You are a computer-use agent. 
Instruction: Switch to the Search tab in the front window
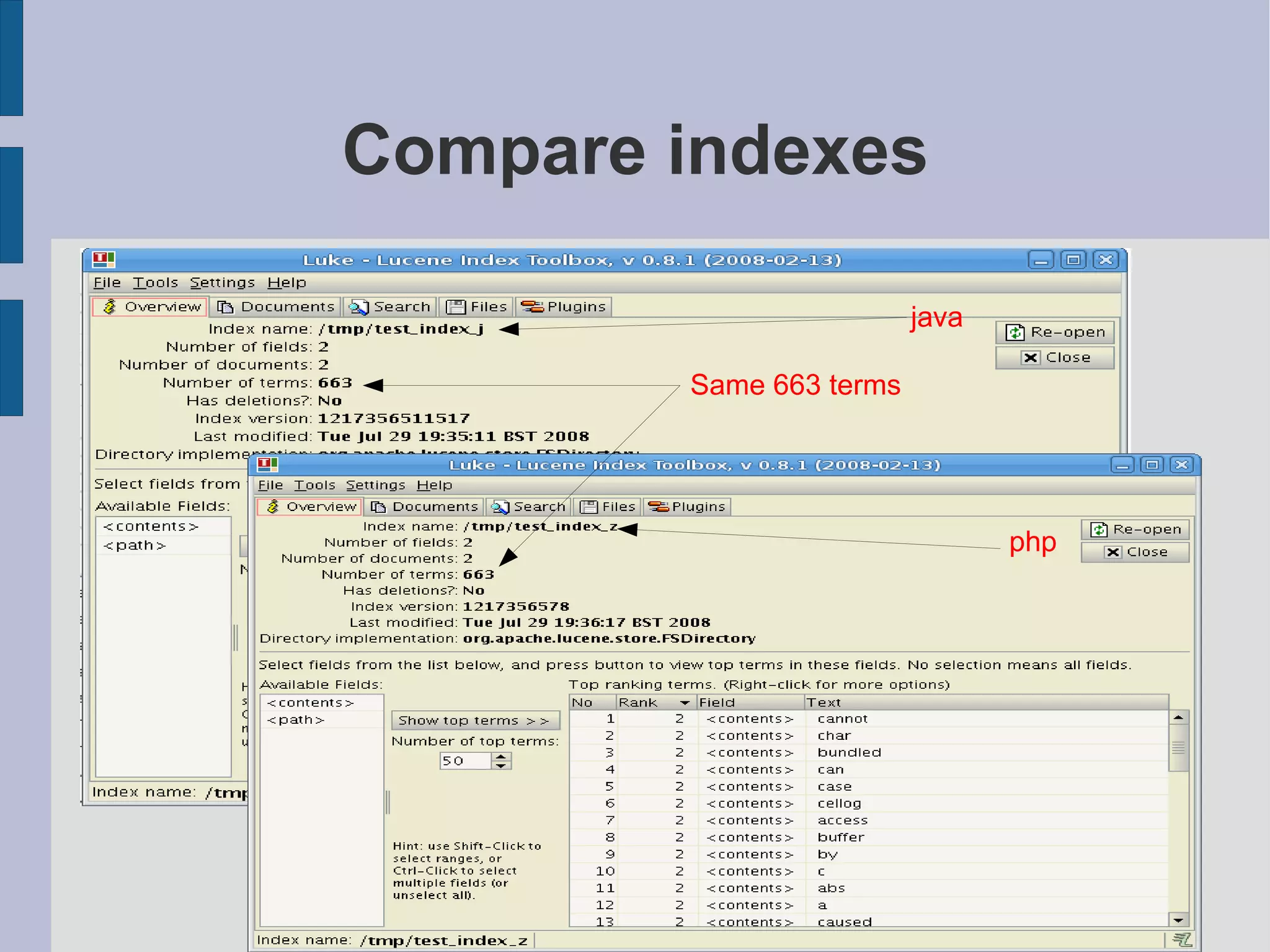[528, 507]
